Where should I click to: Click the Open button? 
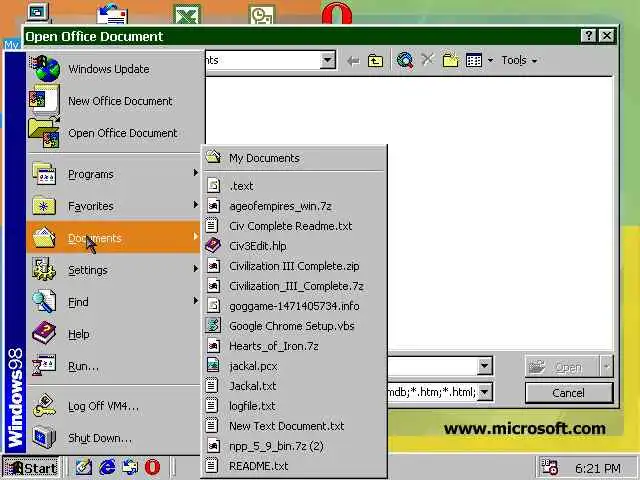coord(562,367)
